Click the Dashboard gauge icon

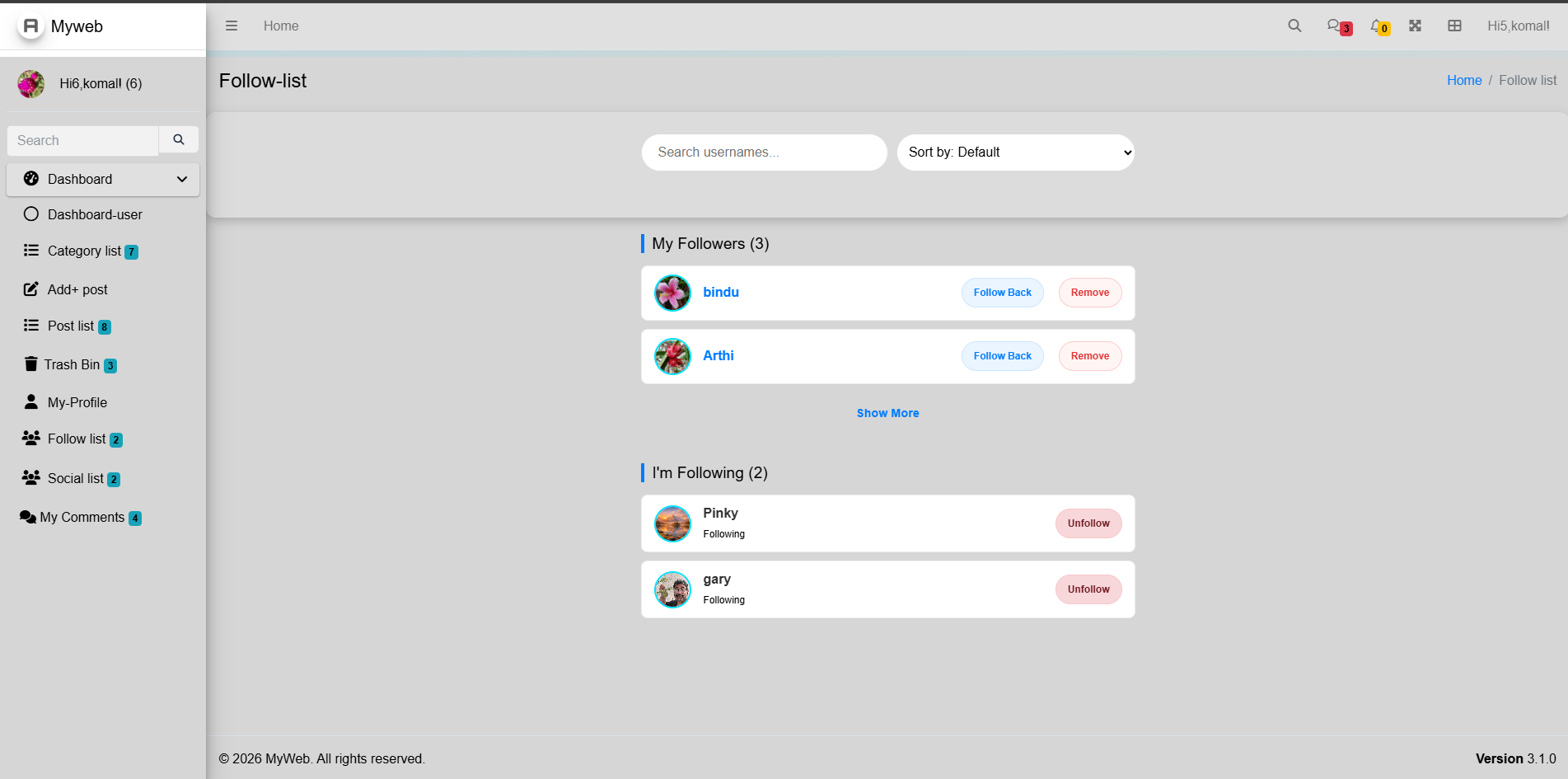coord(31,179)
